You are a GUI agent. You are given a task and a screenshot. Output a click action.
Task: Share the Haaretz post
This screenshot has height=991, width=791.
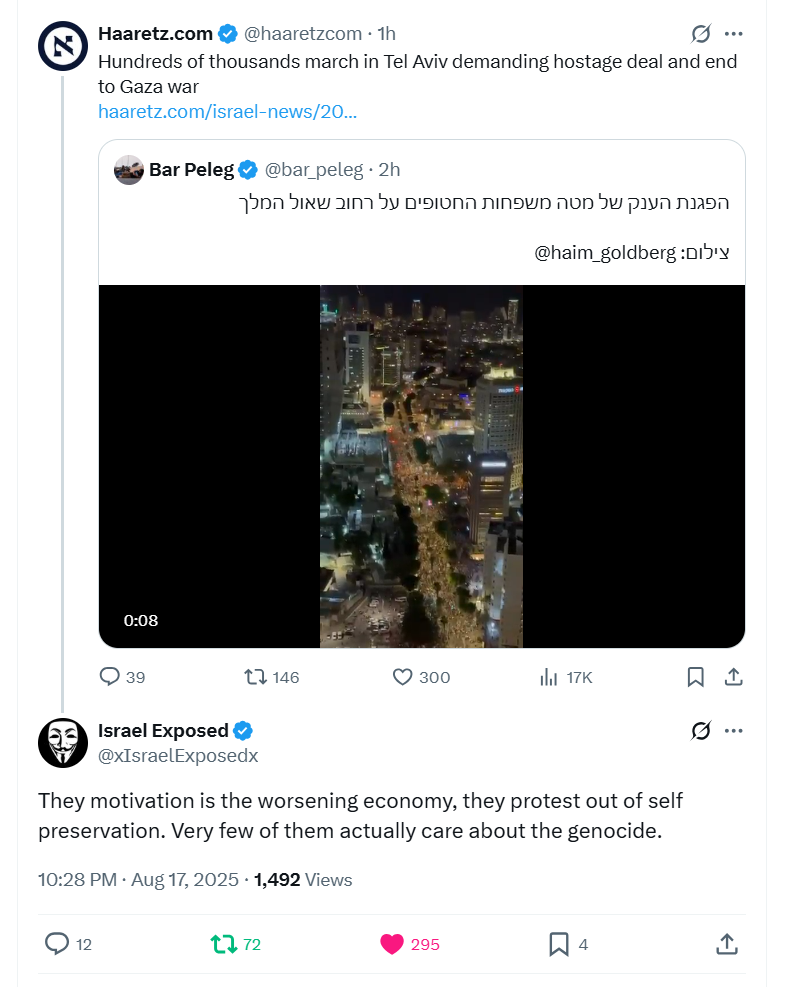pos(733,677)
